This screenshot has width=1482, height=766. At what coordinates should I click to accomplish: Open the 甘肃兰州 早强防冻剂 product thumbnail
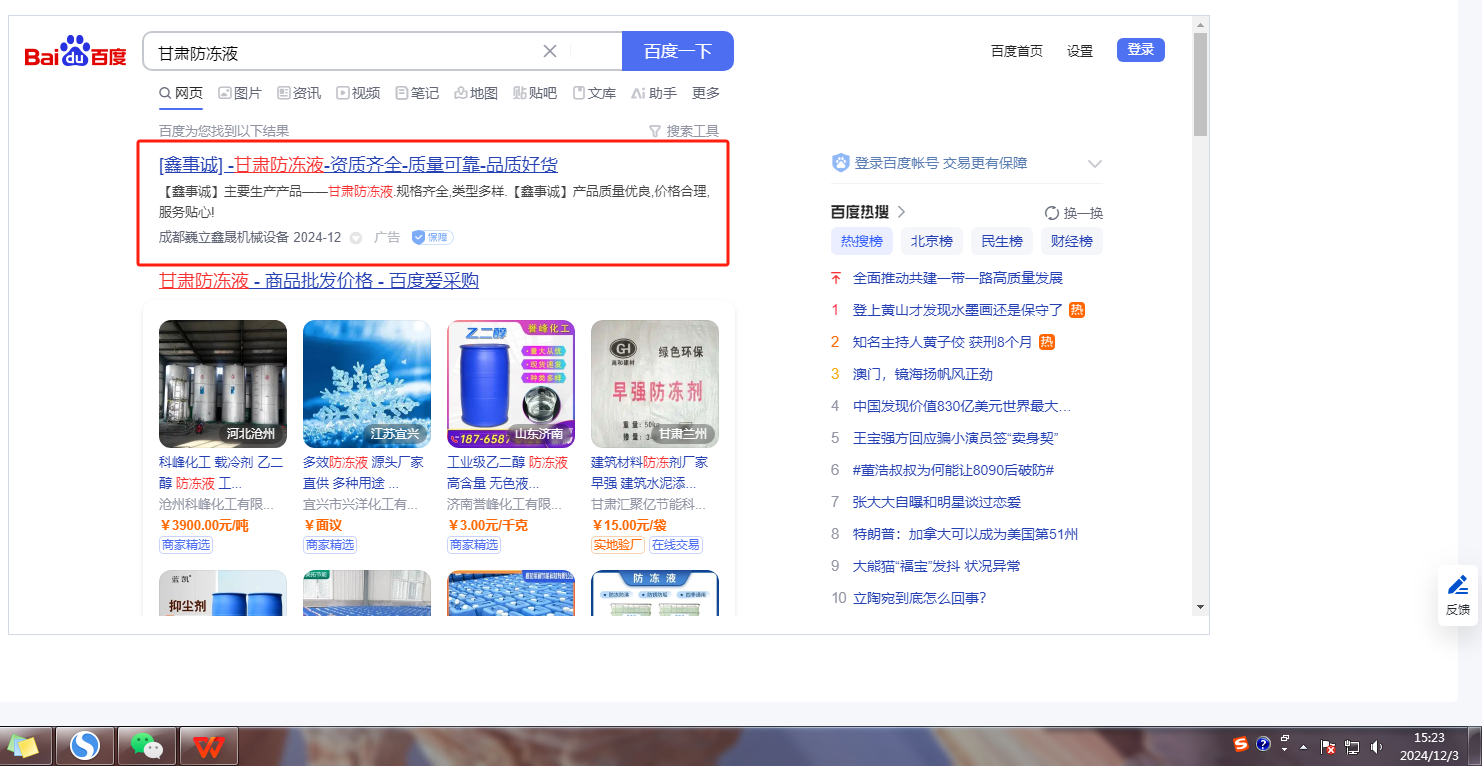tap(655, 384)
